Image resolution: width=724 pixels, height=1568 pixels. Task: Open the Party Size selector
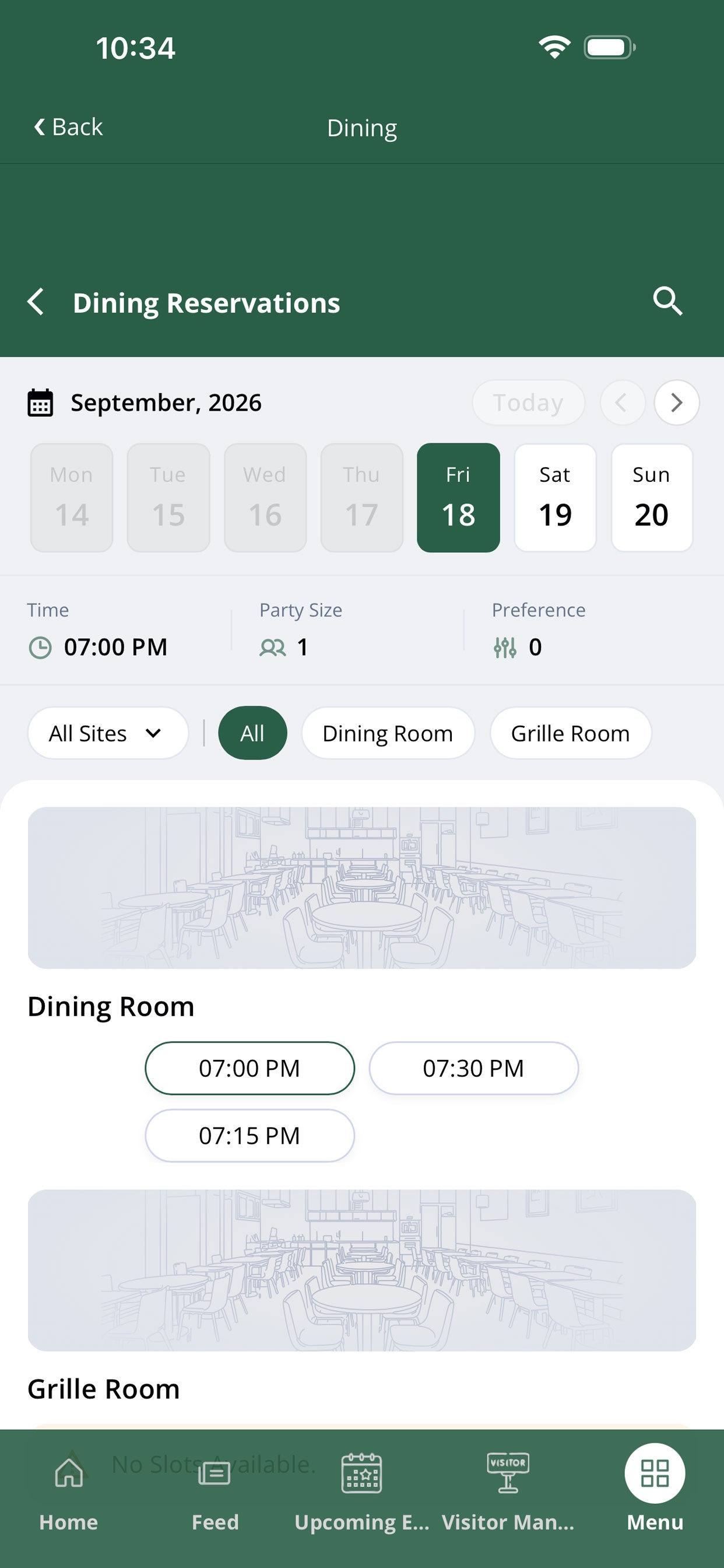point(284,647)
